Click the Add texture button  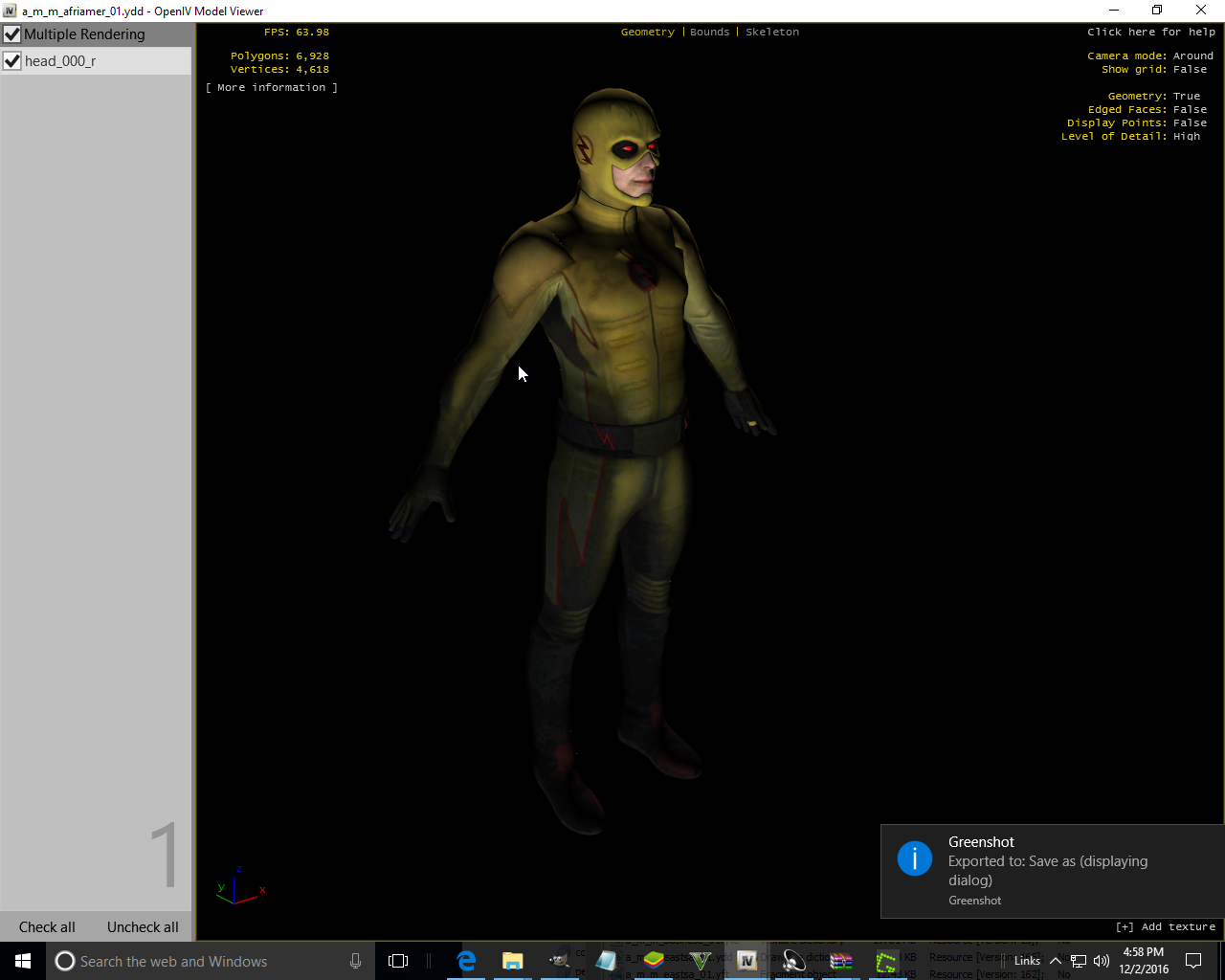(1166, 926)
